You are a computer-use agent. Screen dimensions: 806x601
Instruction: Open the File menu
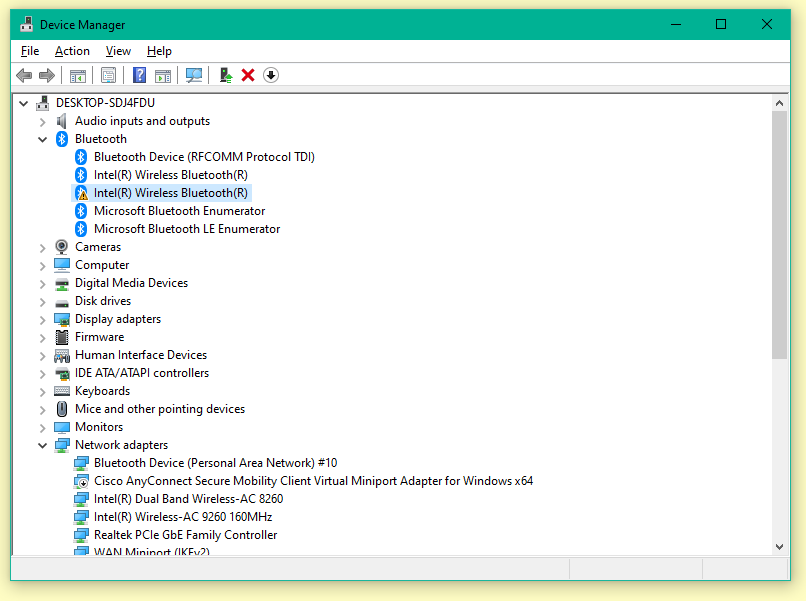pos(30,51)
